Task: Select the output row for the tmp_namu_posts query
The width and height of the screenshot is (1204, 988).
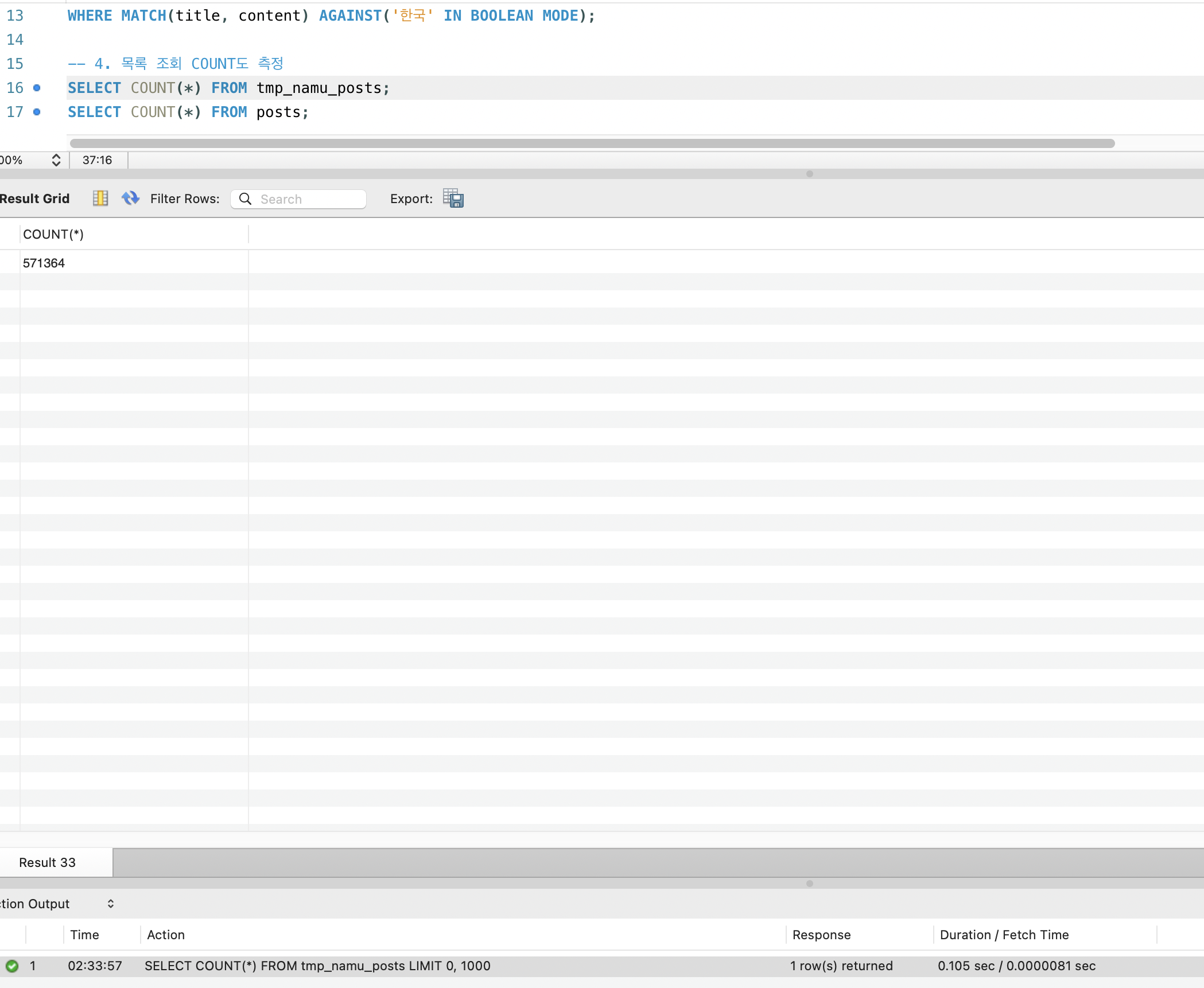Action: point(317,966)
